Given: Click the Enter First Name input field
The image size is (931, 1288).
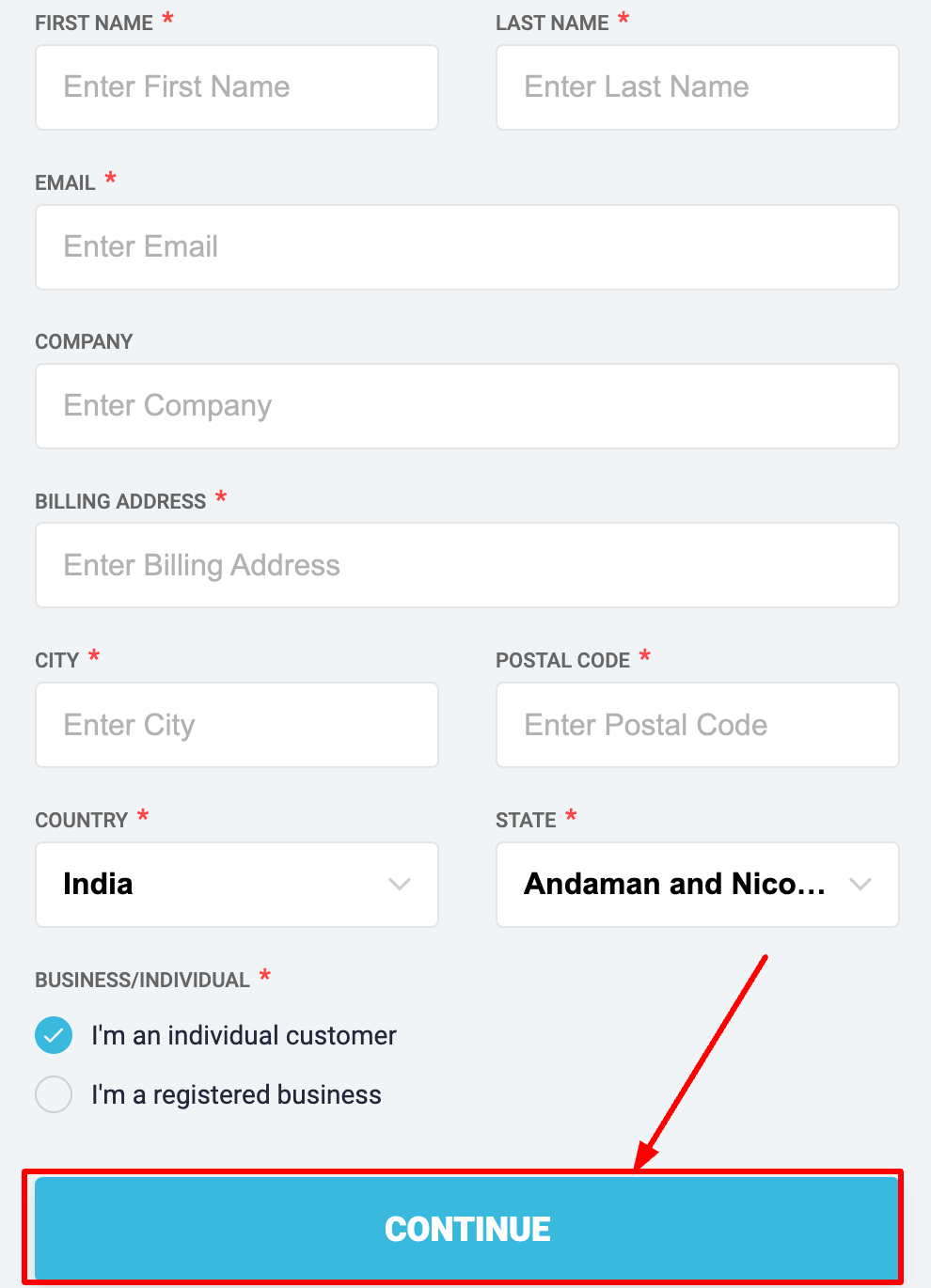Looking at the screenshot, I should point(236,87).
